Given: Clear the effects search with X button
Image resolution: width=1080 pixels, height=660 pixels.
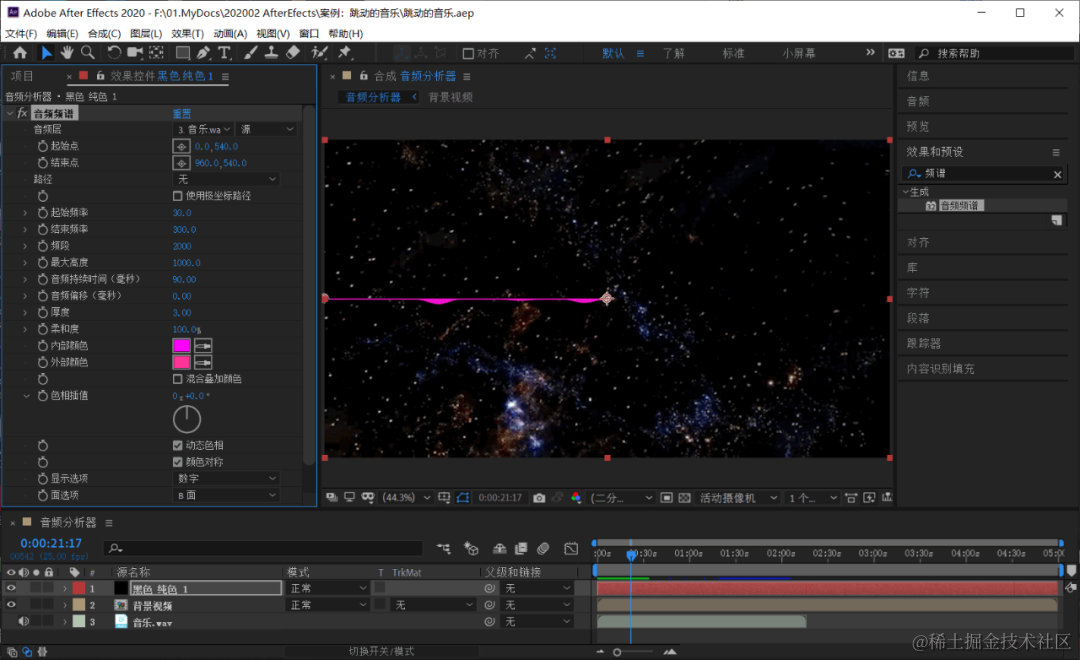Looking at the screenshot, I should [x=1057, y=174].
